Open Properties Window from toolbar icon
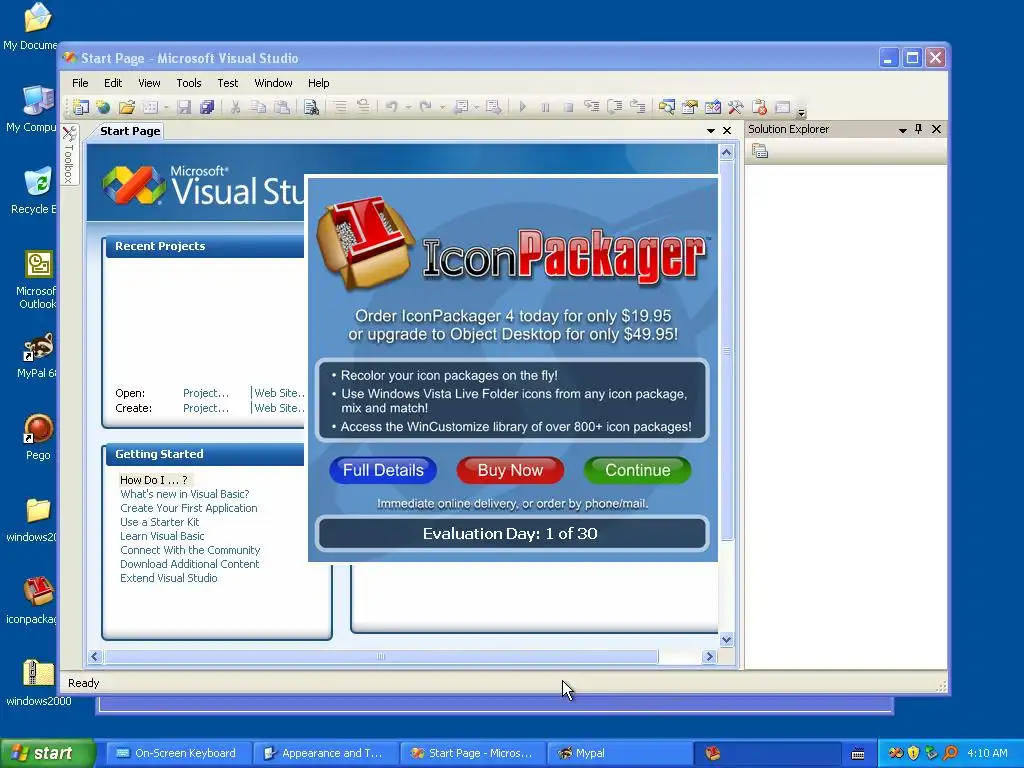This screenshot has height=768, width=1024. point(690,107)
